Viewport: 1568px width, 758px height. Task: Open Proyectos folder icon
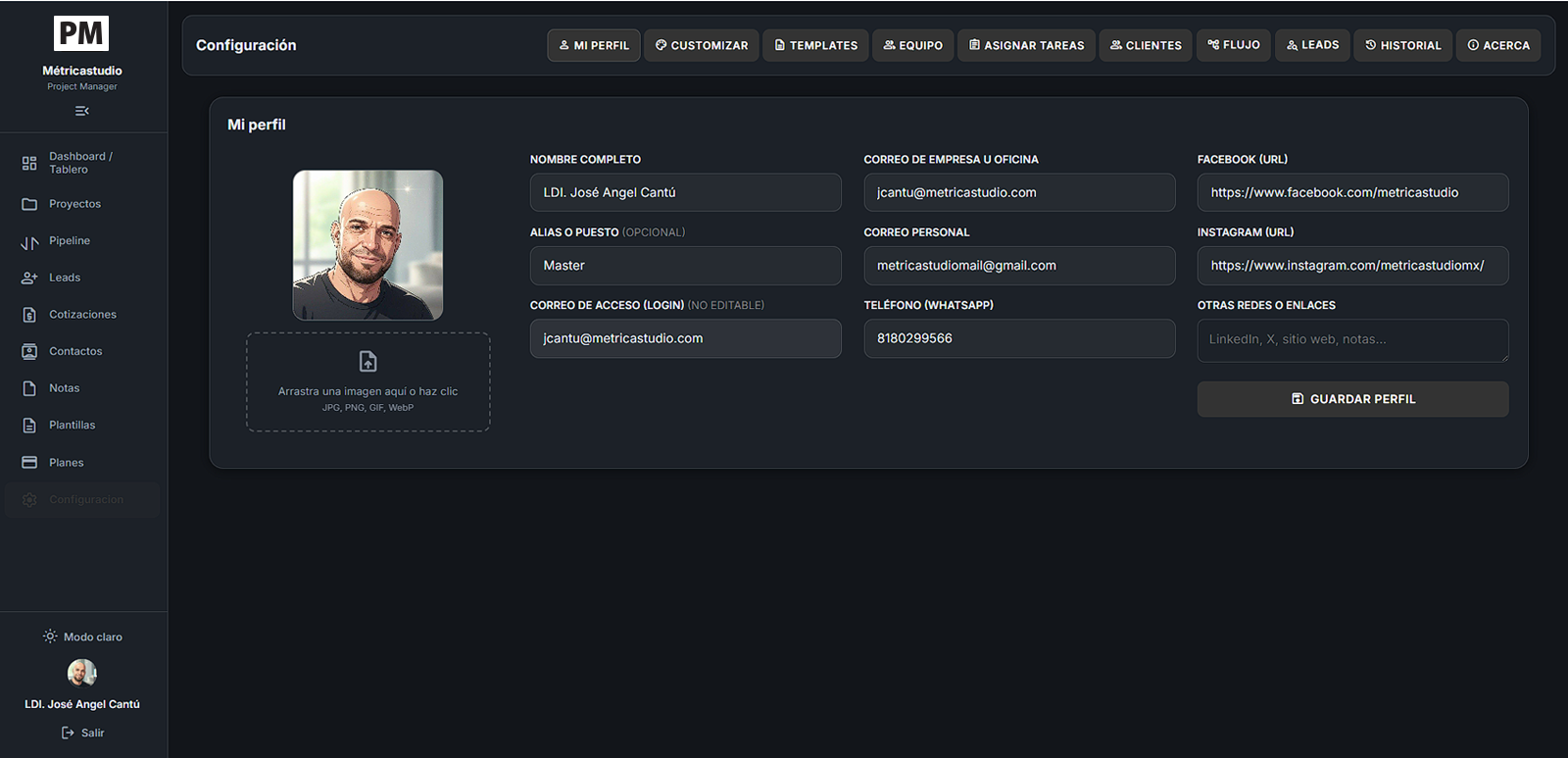pos(29,204)
